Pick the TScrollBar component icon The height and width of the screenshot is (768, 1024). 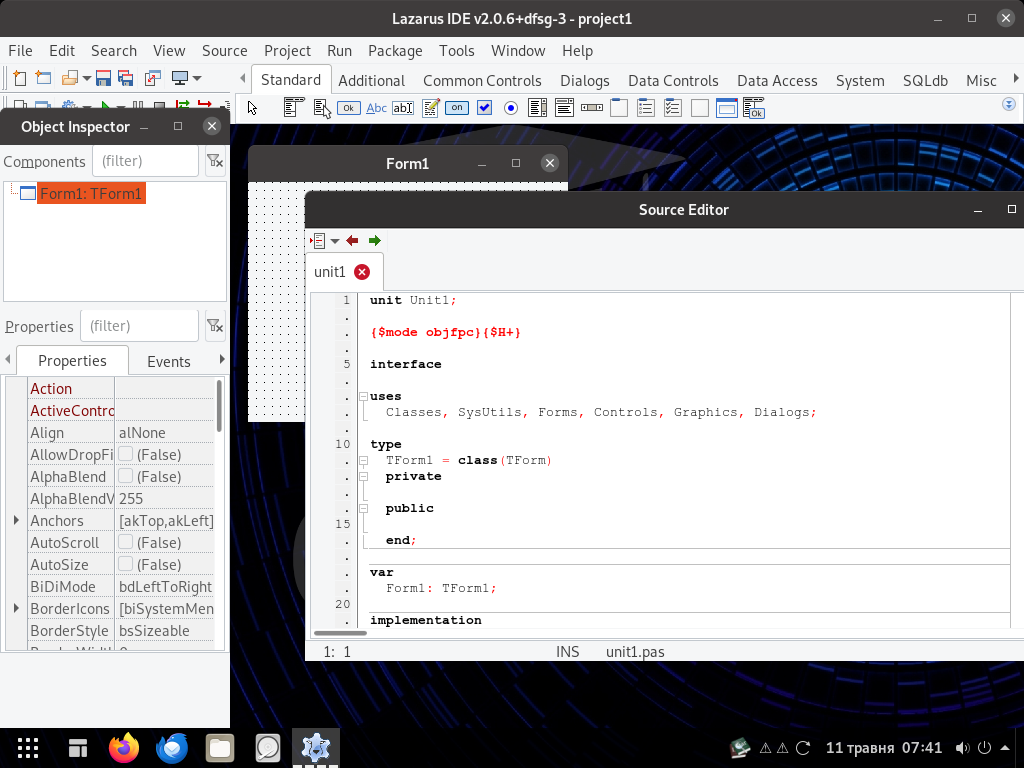click(592, 108)
